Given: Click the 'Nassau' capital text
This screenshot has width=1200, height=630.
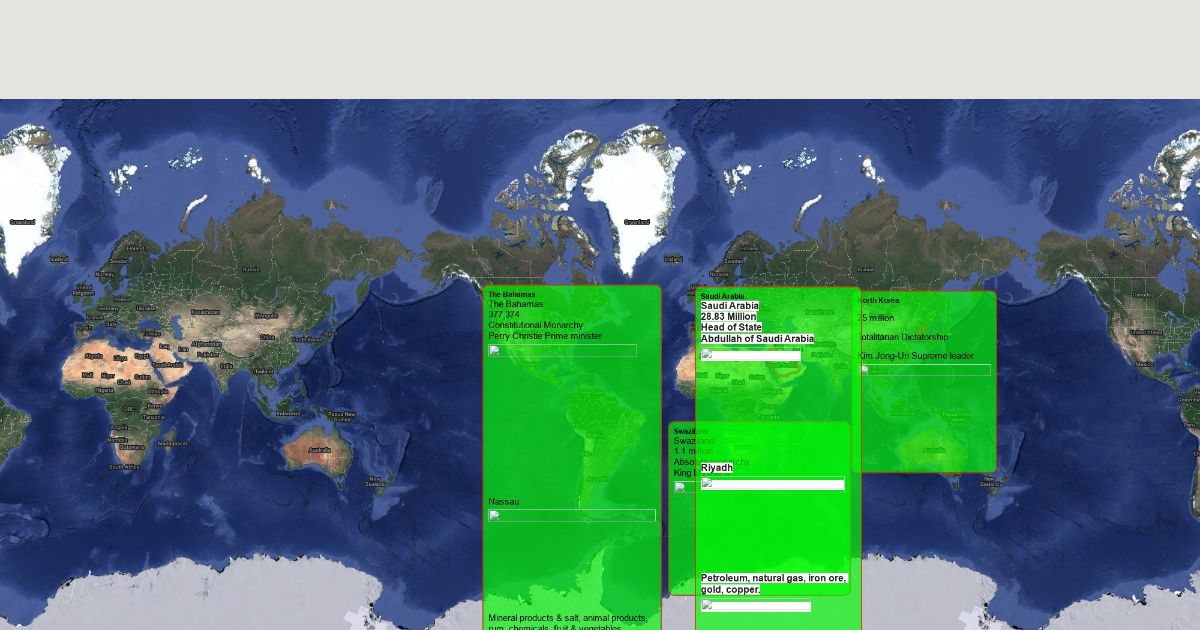Looking at the screenshot, I should [503, 502].
